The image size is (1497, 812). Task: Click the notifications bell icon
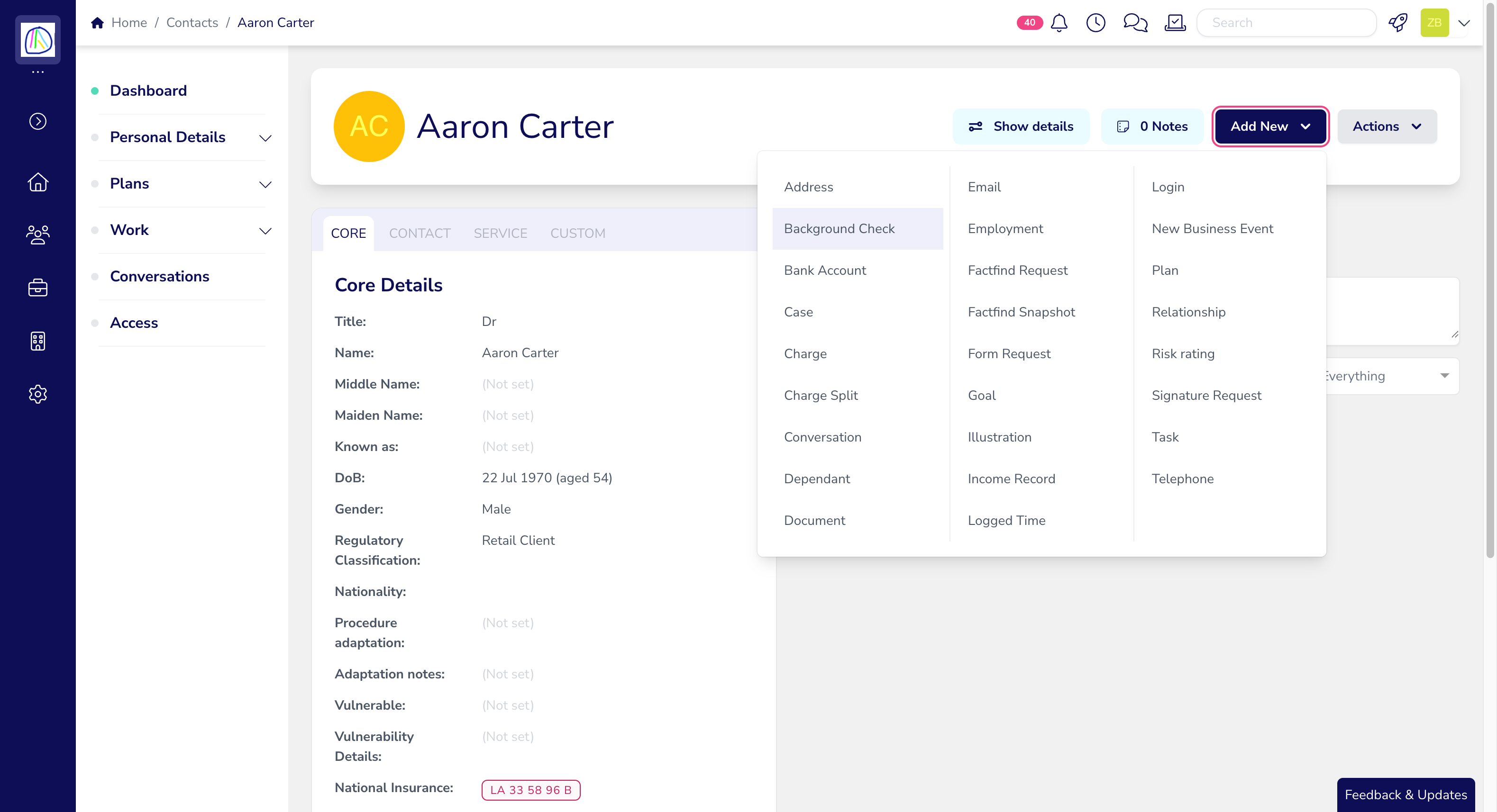[1059, 23]
